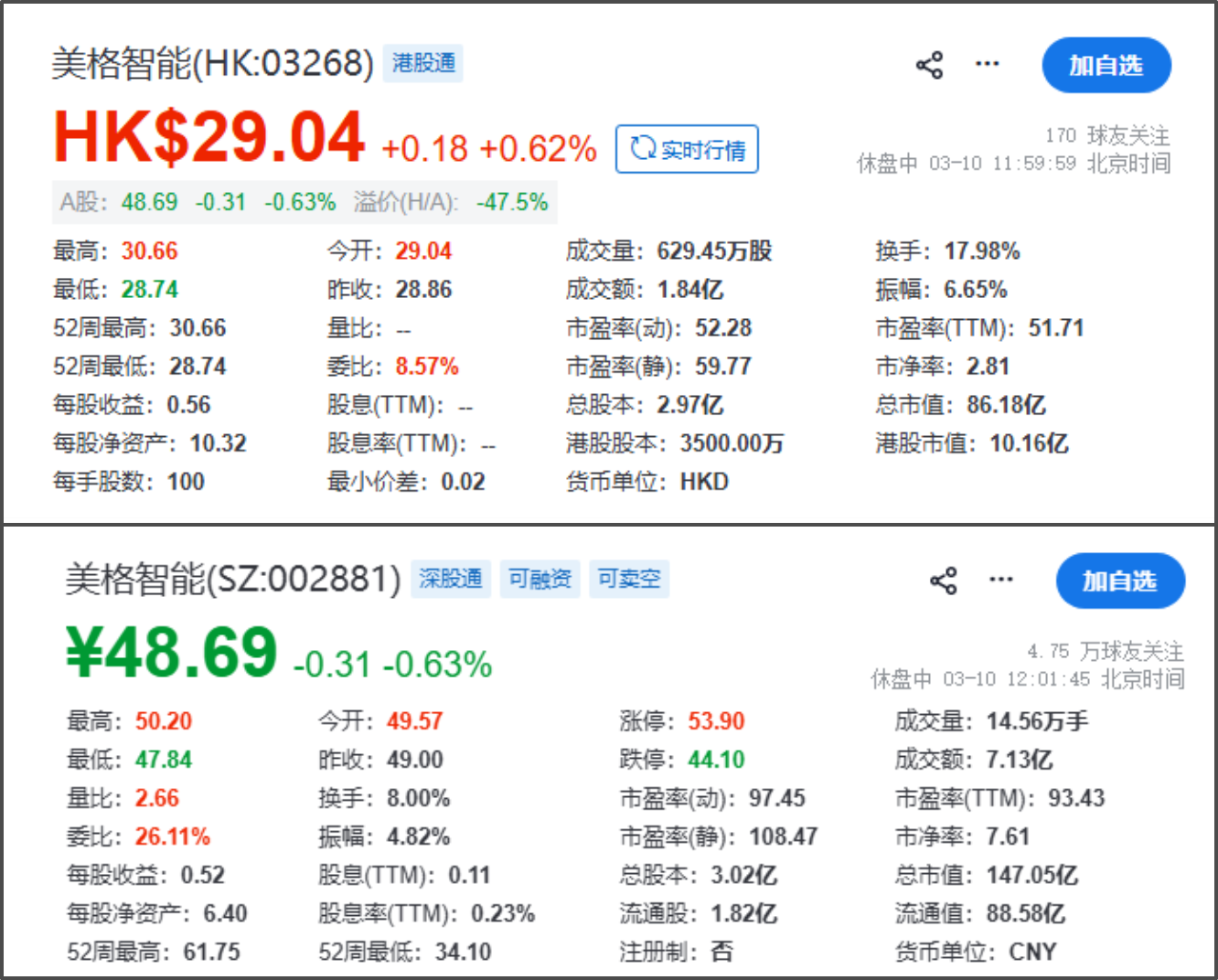Open the three-dot menu for HK:03268
Screen dimensions: 1218x980
coord(987,64)
